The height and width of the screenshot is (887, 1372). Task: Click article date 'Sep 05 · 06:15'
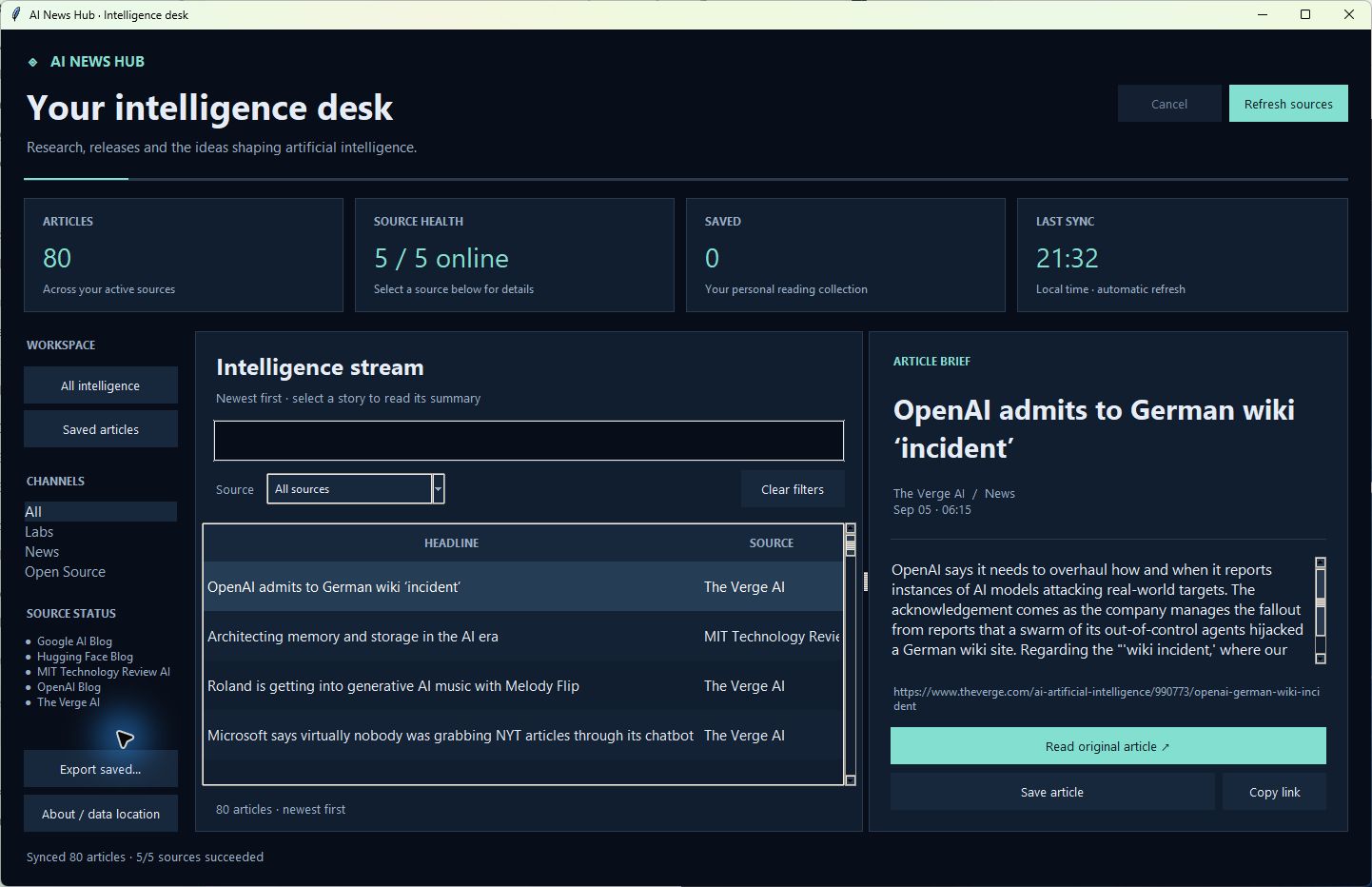pyautogui.click(x=932, y=510)
